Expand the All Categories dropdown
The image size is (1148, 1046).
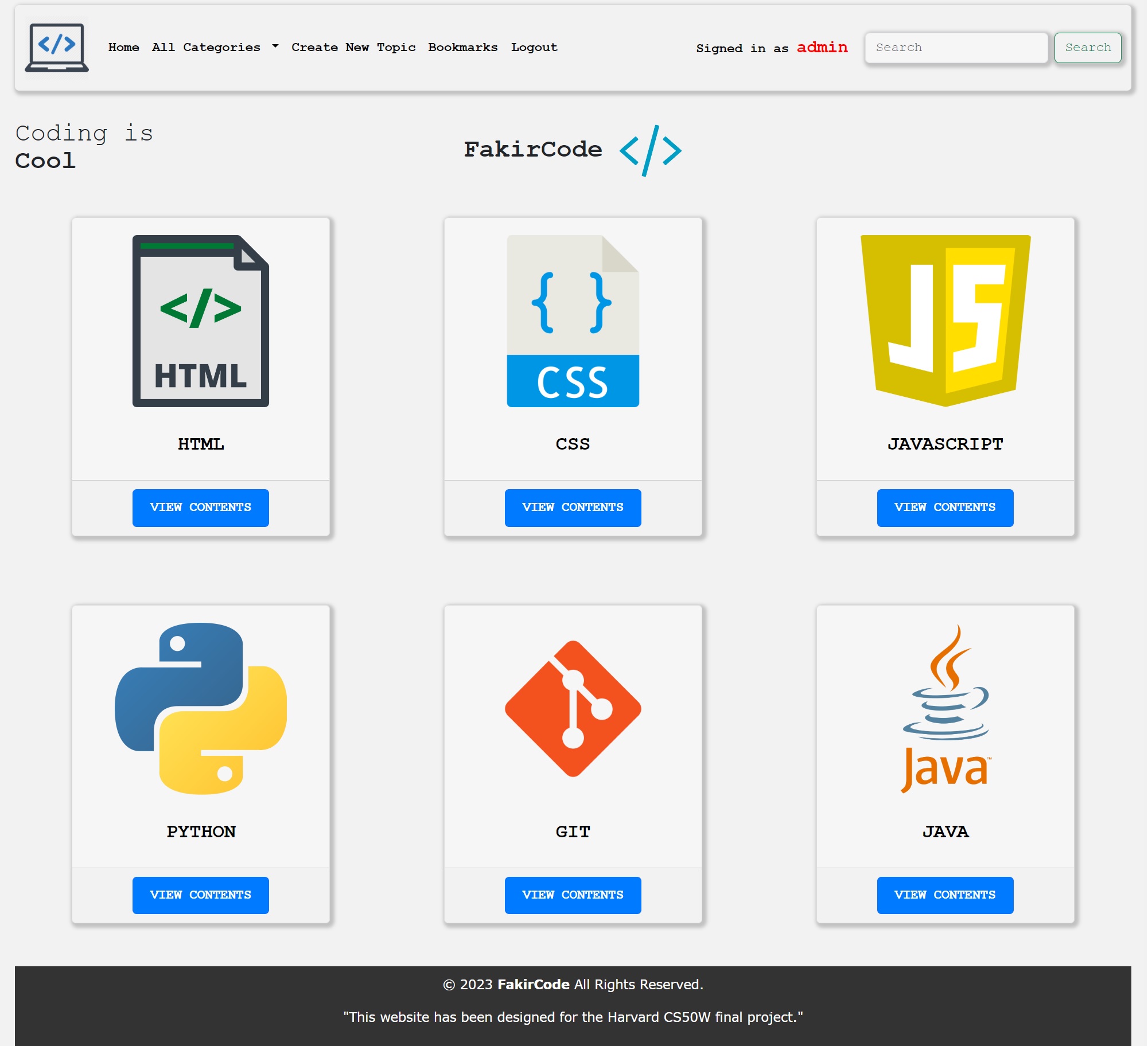(215, 48)
